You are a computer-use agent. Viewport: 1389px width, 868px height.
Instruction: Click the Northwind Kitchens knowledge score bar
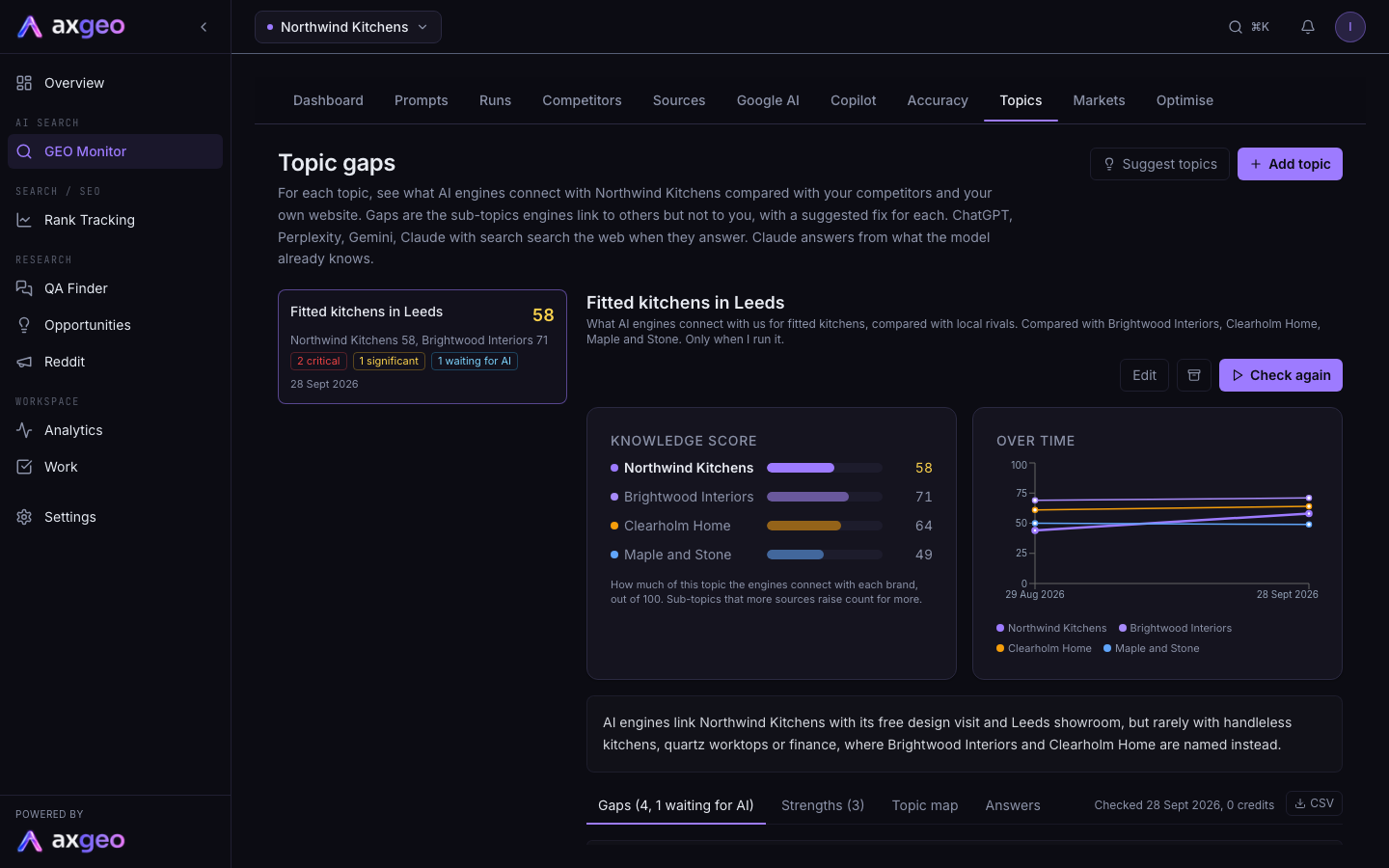tap(825, 468)
